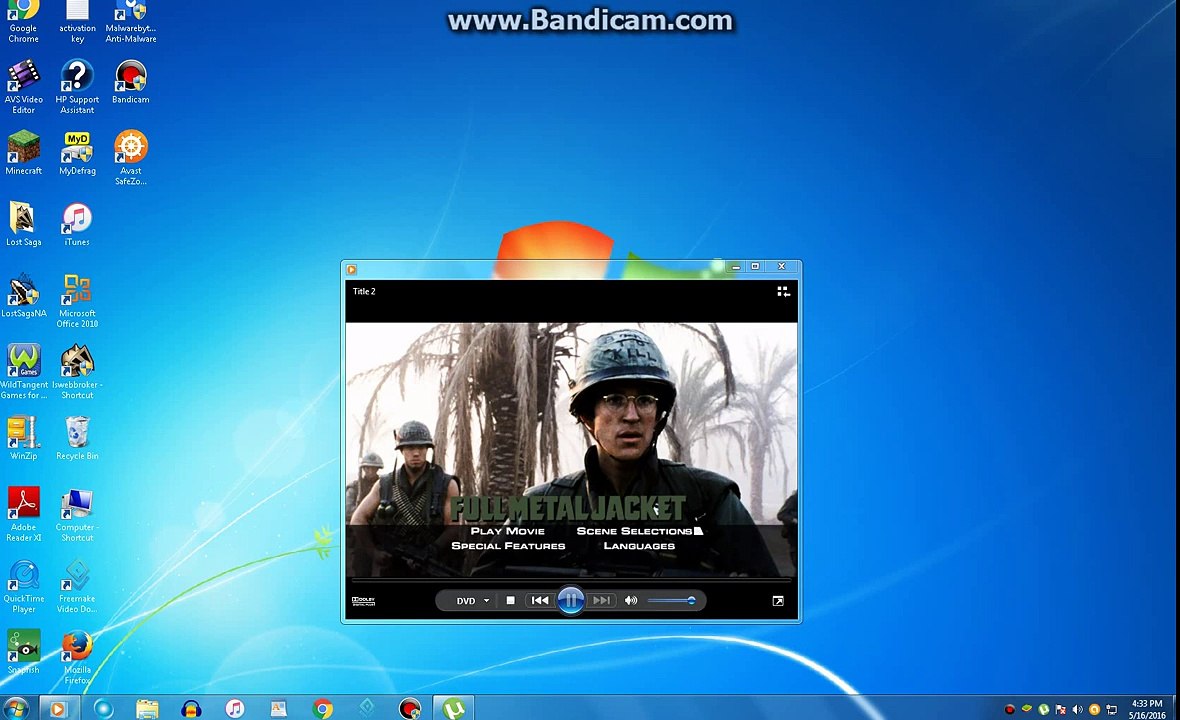Click the Title 2 label
Image resolution: width=1180 pixels, height=720 pixels.
pyautogui.click(x=364, y=291)
